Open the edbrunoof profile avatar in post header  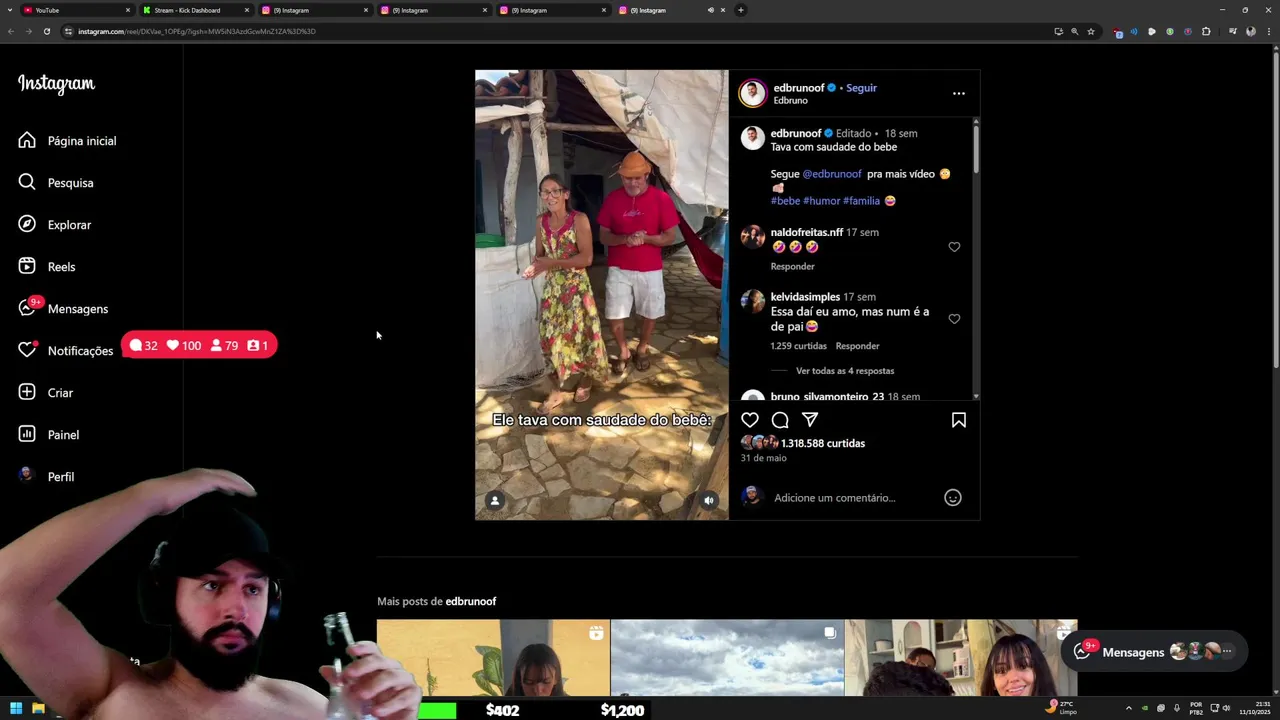coord(752,94)
